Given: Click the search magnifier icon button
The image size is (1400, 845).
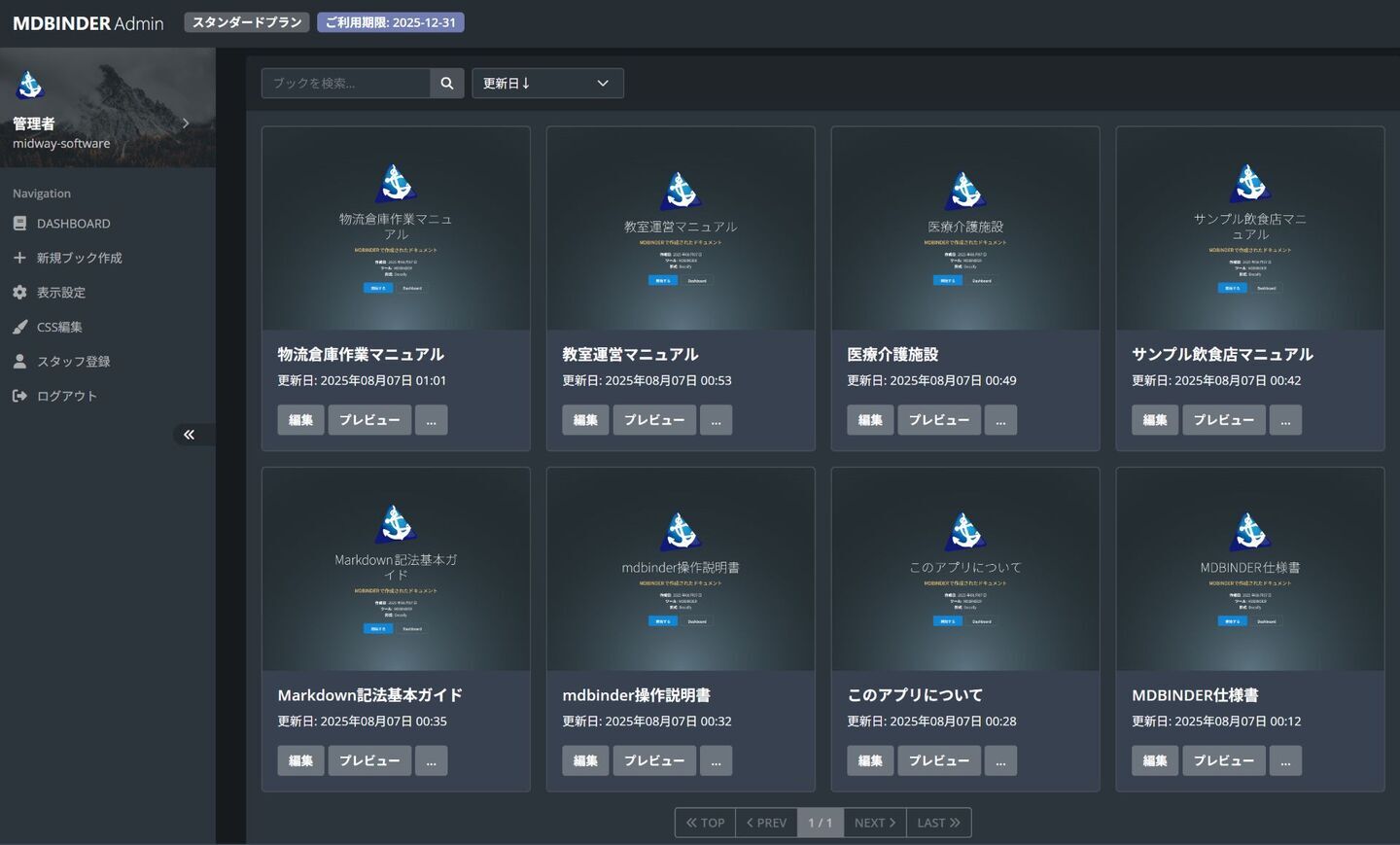Looking at the screenshot, I should 446,84.
